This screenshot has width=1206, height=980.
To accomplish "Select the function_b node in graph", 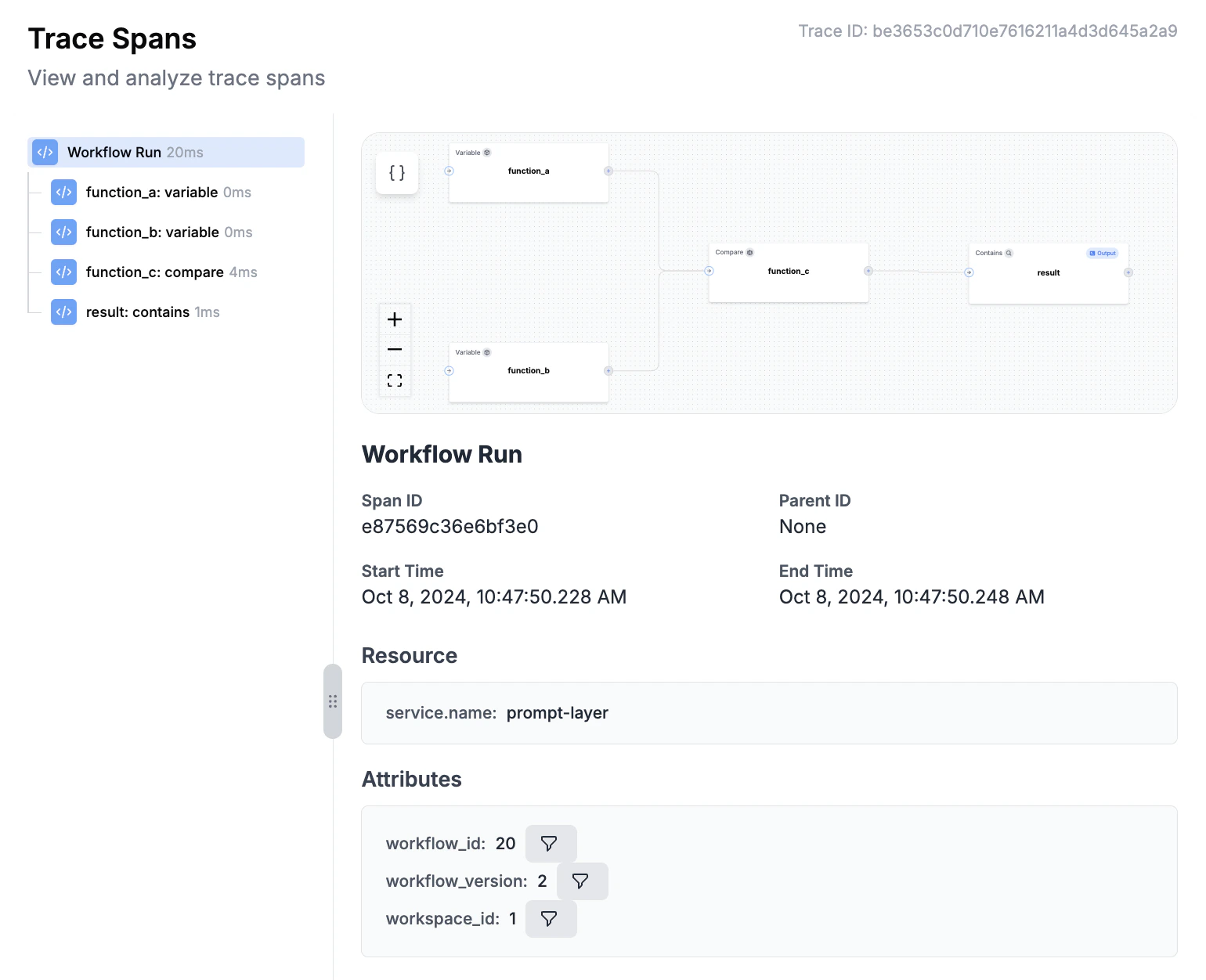I will (x=529, y=372).
